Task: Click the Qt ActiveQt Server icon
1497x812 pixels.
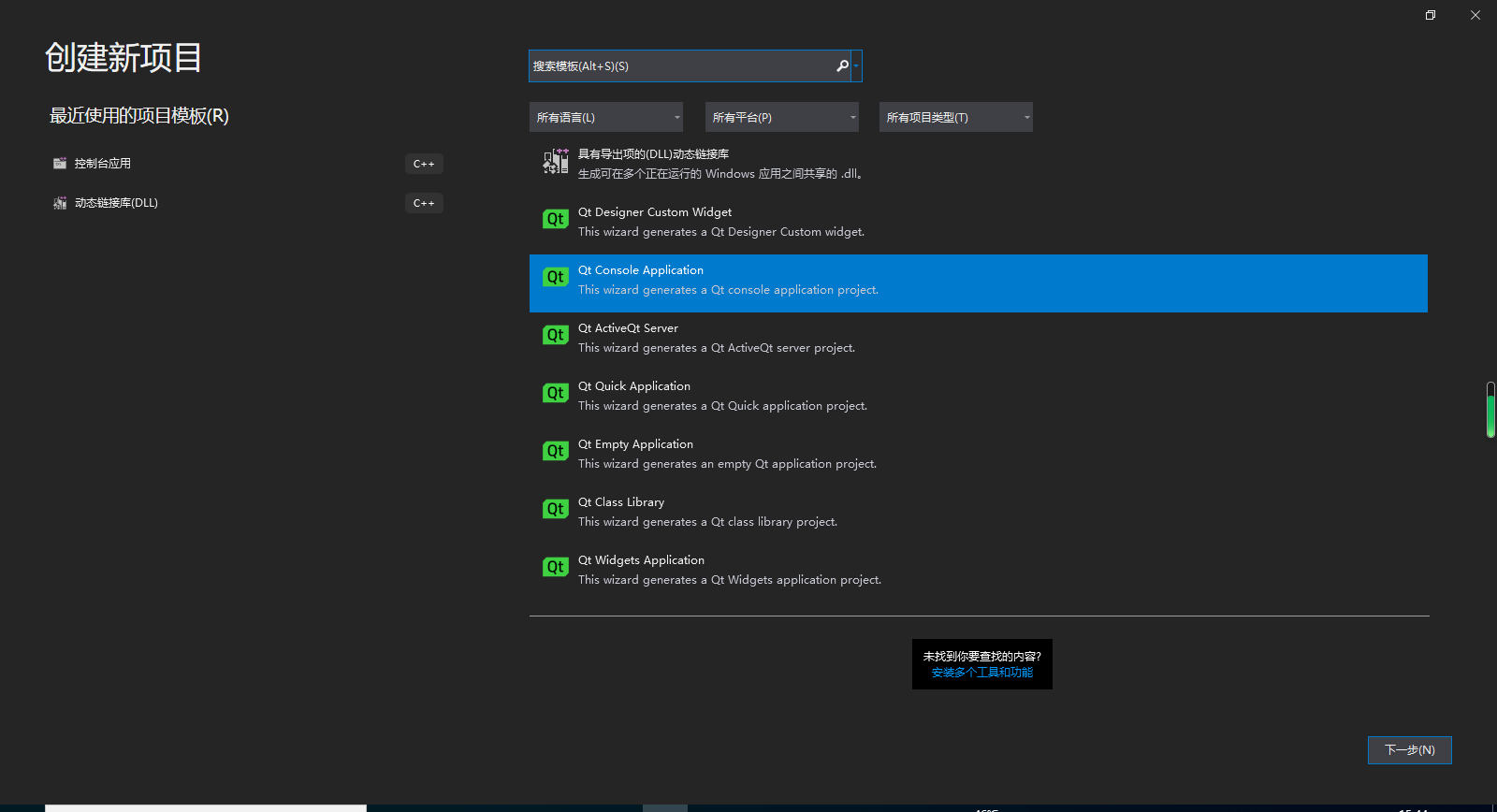Action: [555, 335]
